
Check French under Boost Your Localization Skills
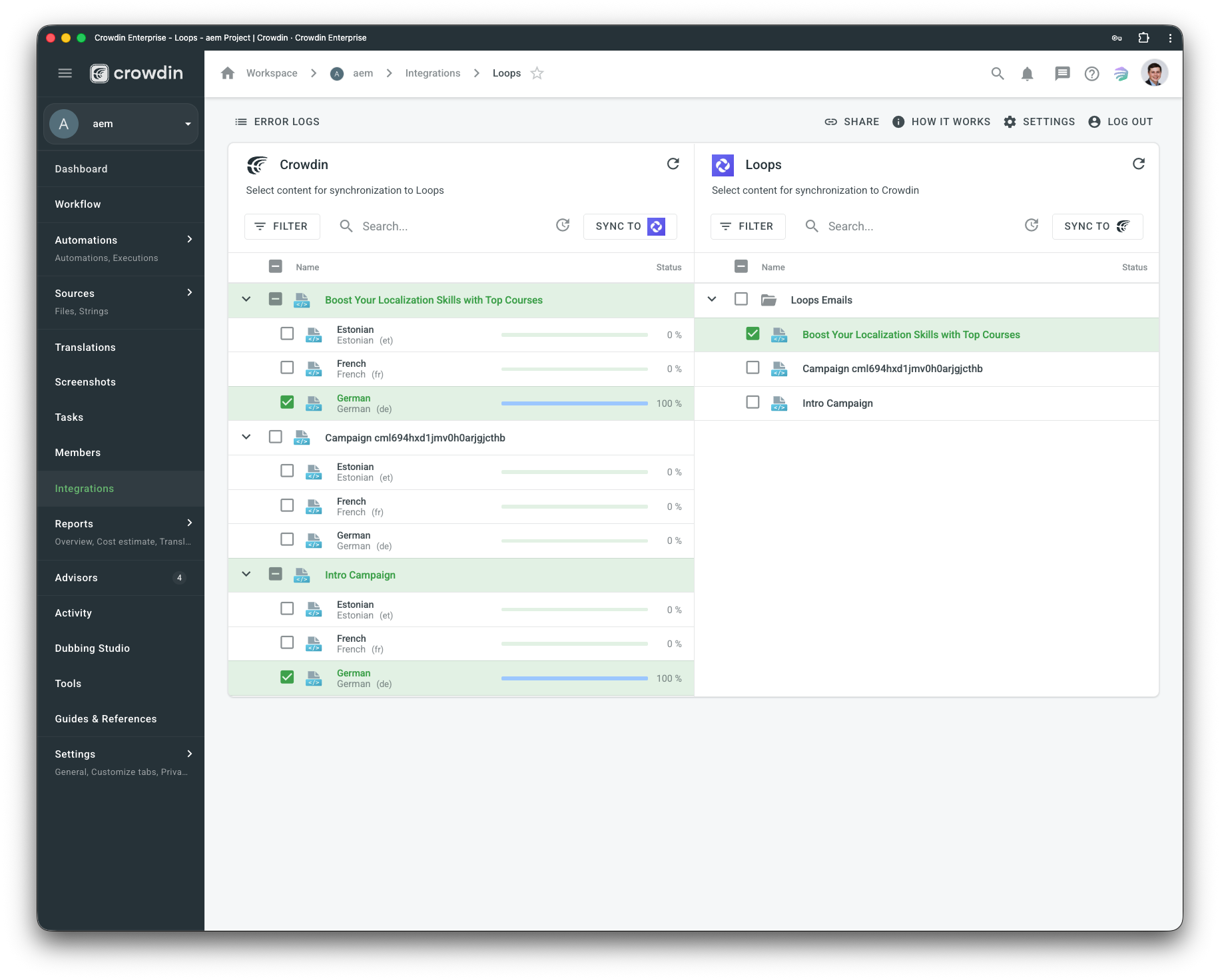pyautogui.click(x=287, y=367)
